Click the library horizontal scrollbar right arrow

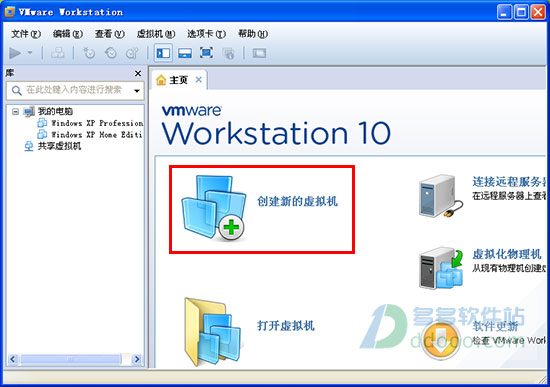click(x=137, y=359)
